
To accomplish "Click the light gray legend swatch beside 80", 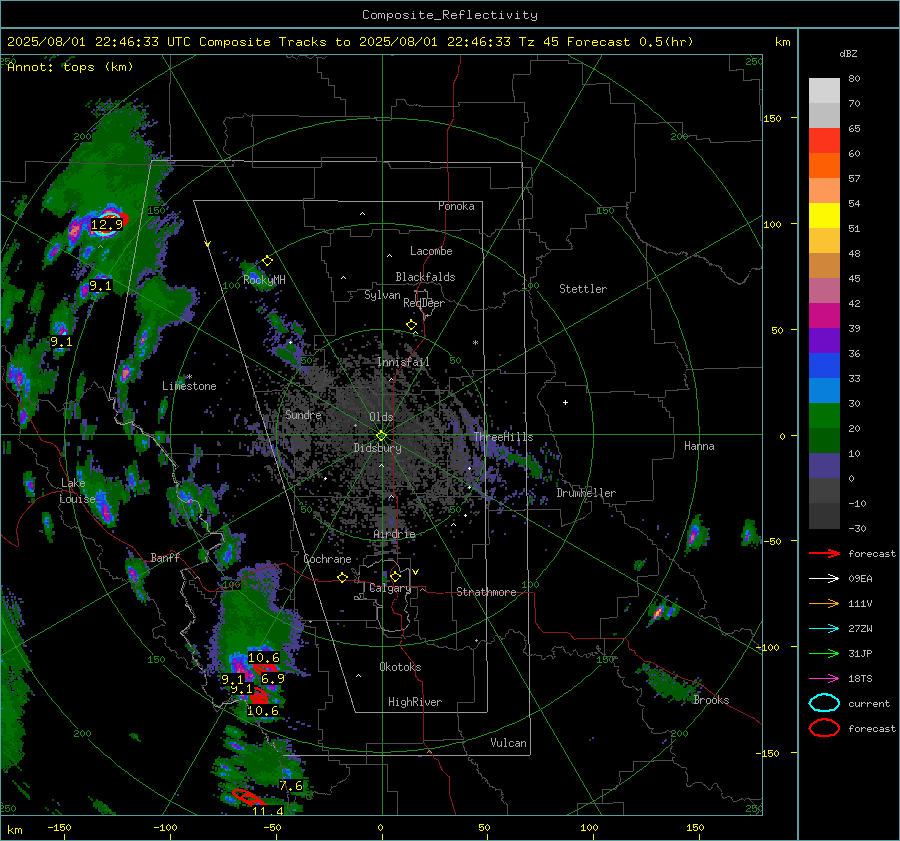I will click(x=824, y=91).
